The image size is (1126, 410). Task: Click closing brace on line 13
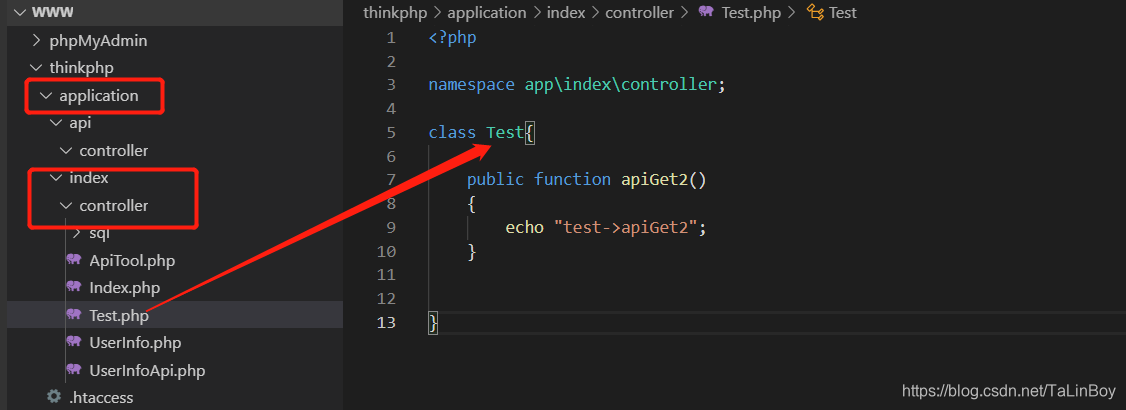433,323
